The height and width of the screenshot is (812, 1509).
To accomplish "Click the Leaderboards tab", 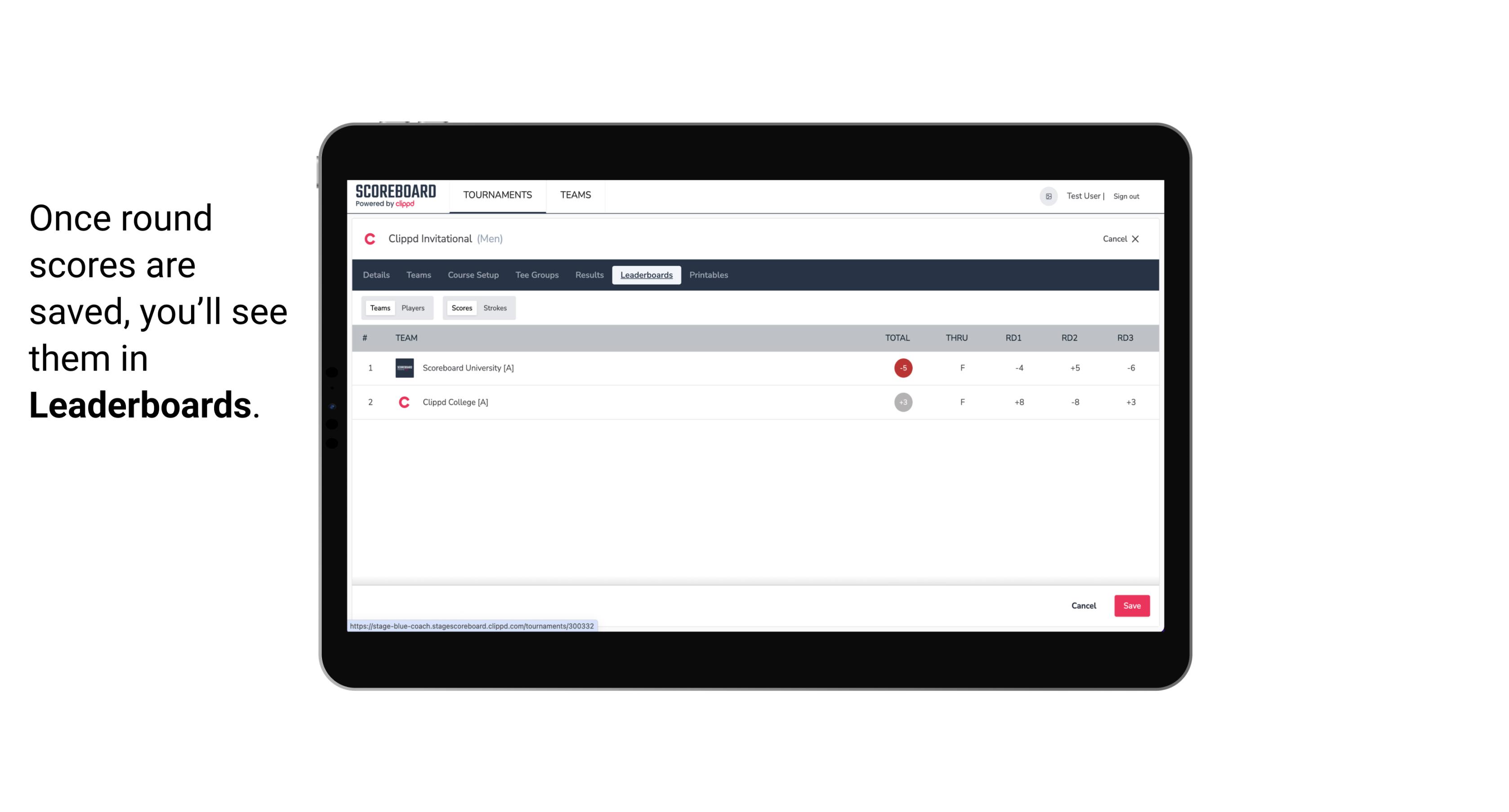I will [x=647, y=275].
